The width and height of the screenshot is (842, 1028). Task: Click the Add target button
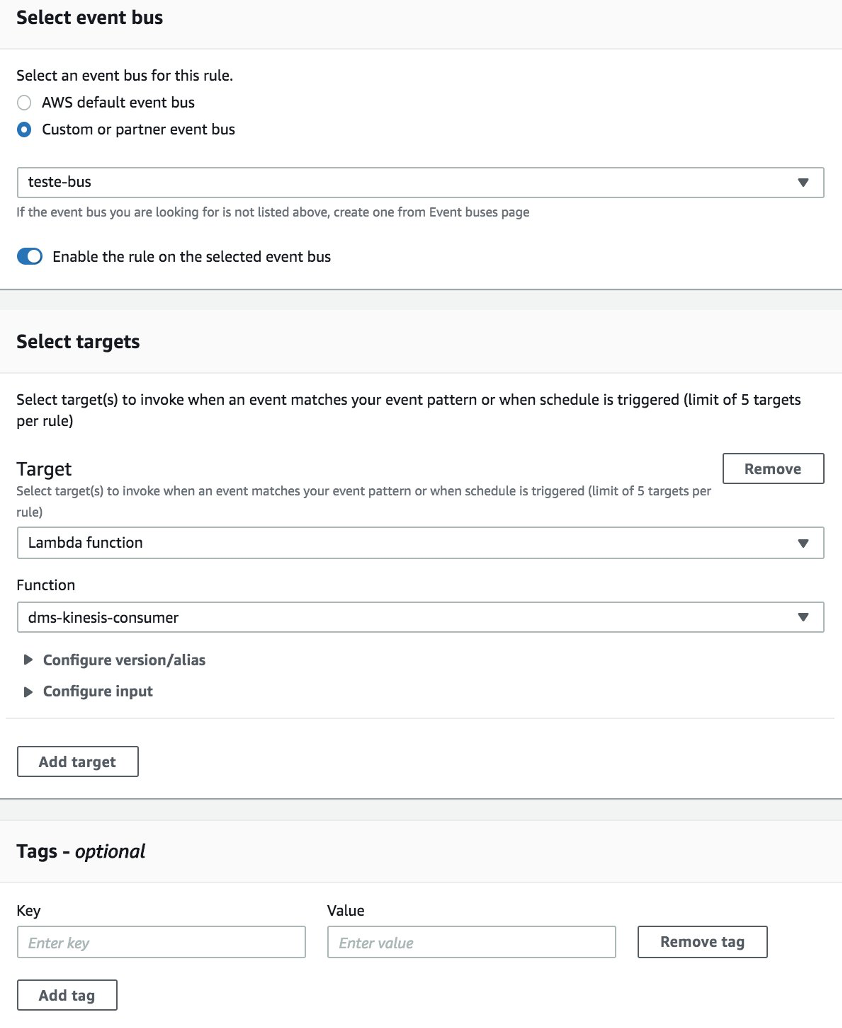78,762
